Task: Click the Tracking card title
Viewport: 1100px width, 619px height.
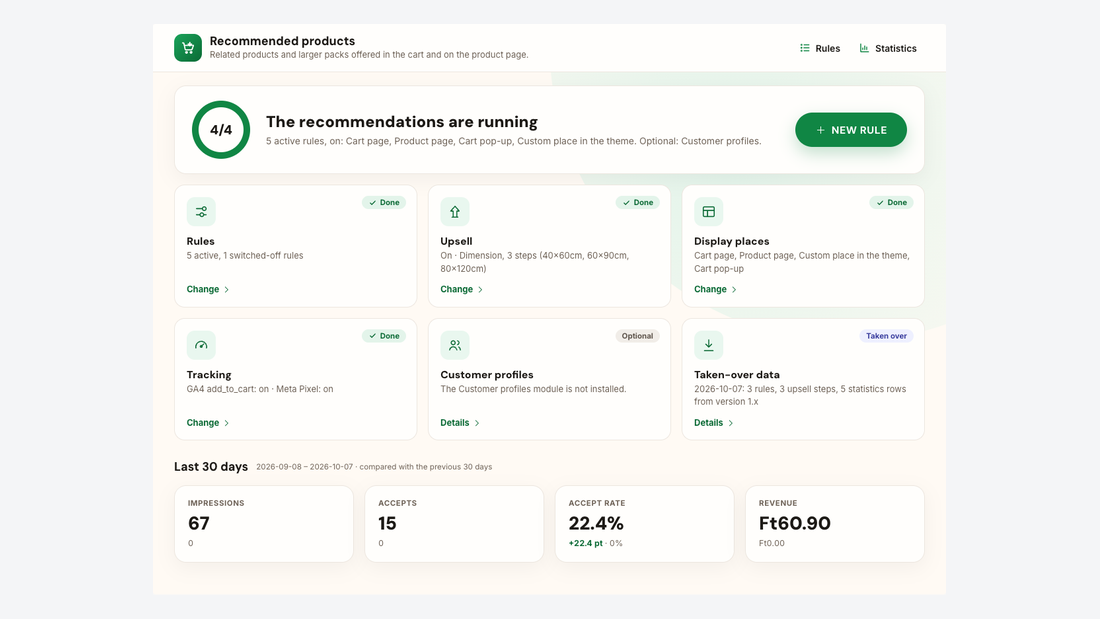Action: tap(209, 374)
